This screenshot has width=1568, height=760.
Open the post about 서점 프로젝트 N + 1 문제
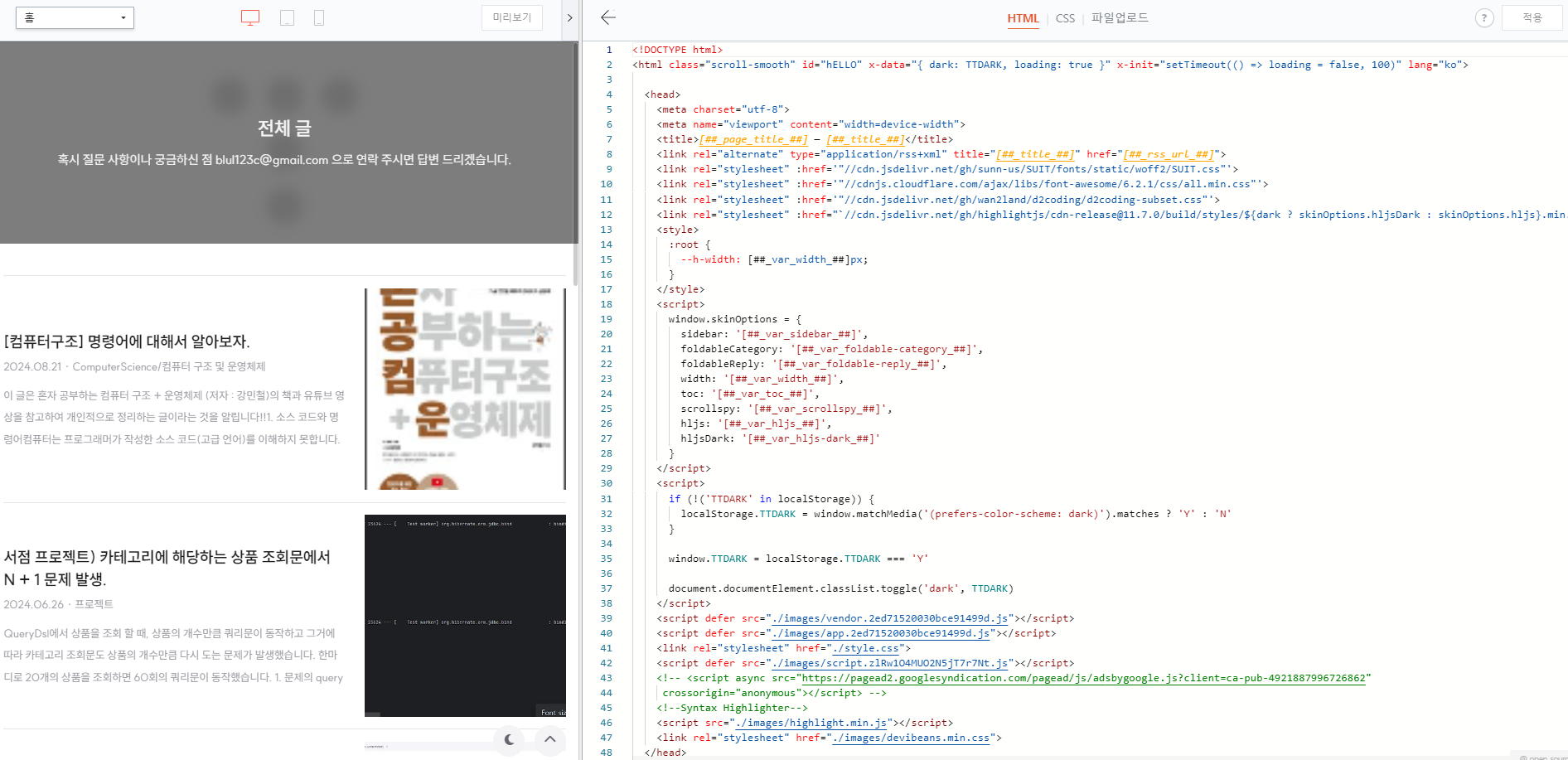[167, 568]
